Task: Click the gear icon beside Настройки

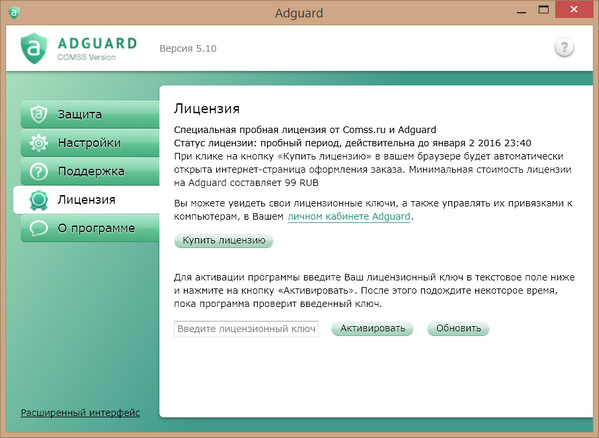Action: (39, 143)
